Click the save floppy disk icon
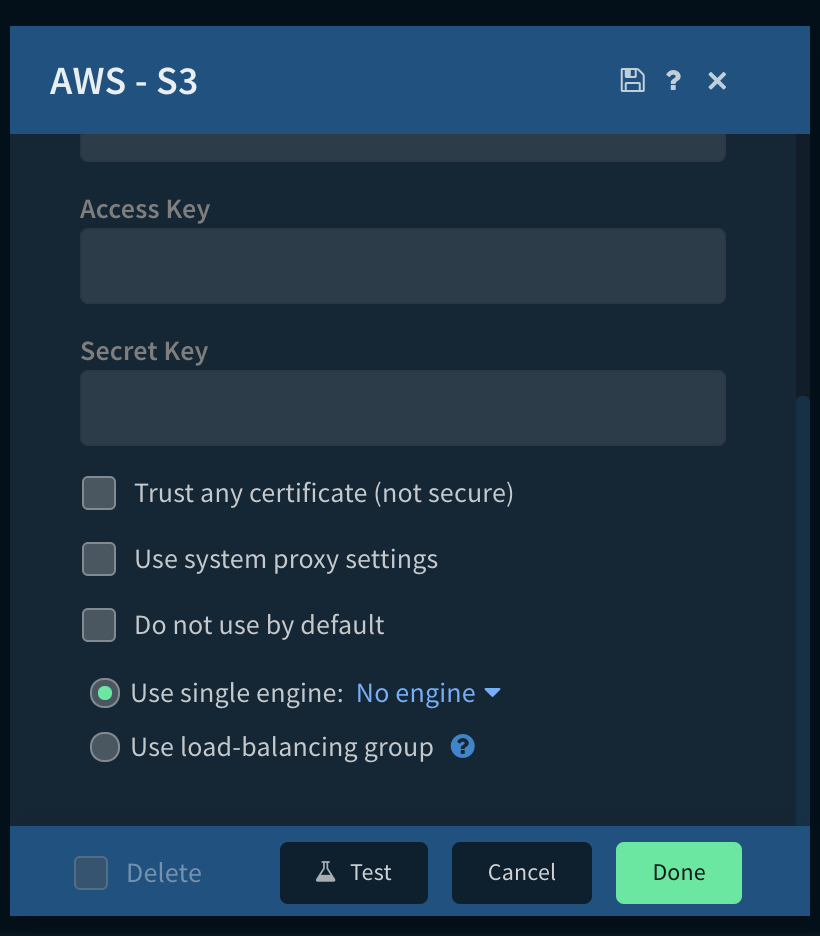The width and height of the screenshot is (820, 936). [632, 81]
